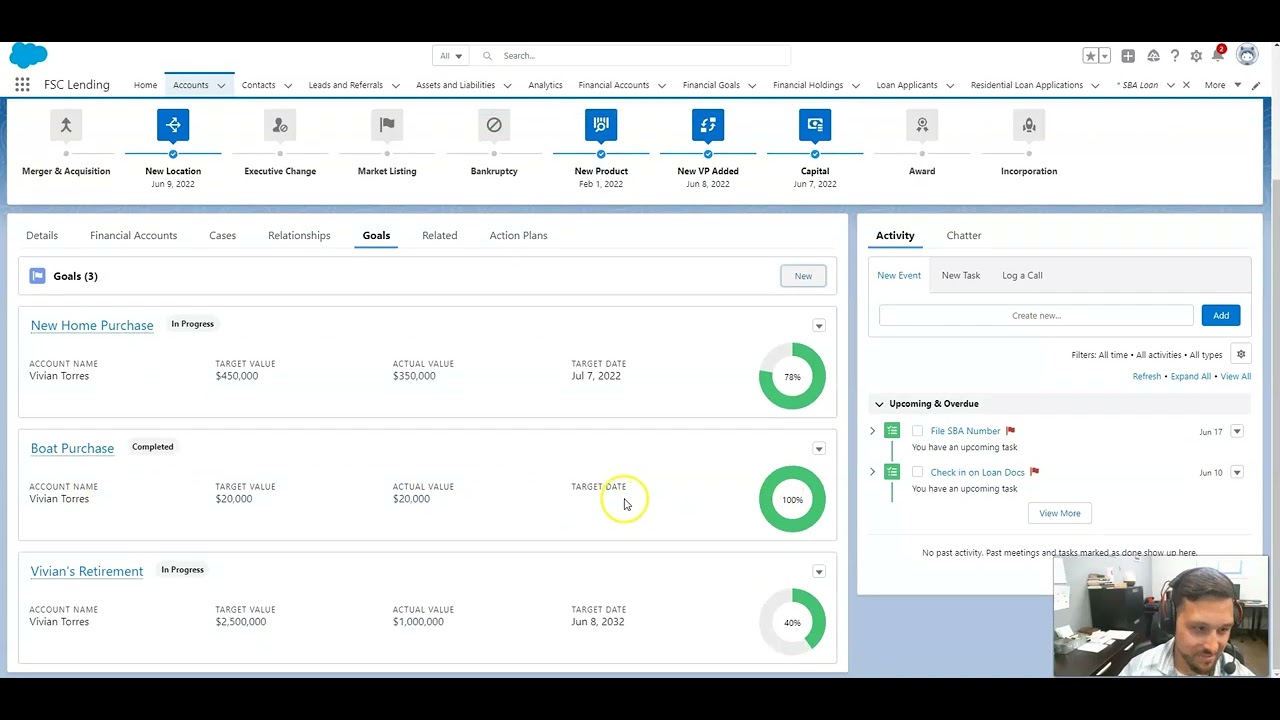Open the New Home Purchase goal actions menu
Viewport: 1280px width, 720px height.
(x=819, y=325)
